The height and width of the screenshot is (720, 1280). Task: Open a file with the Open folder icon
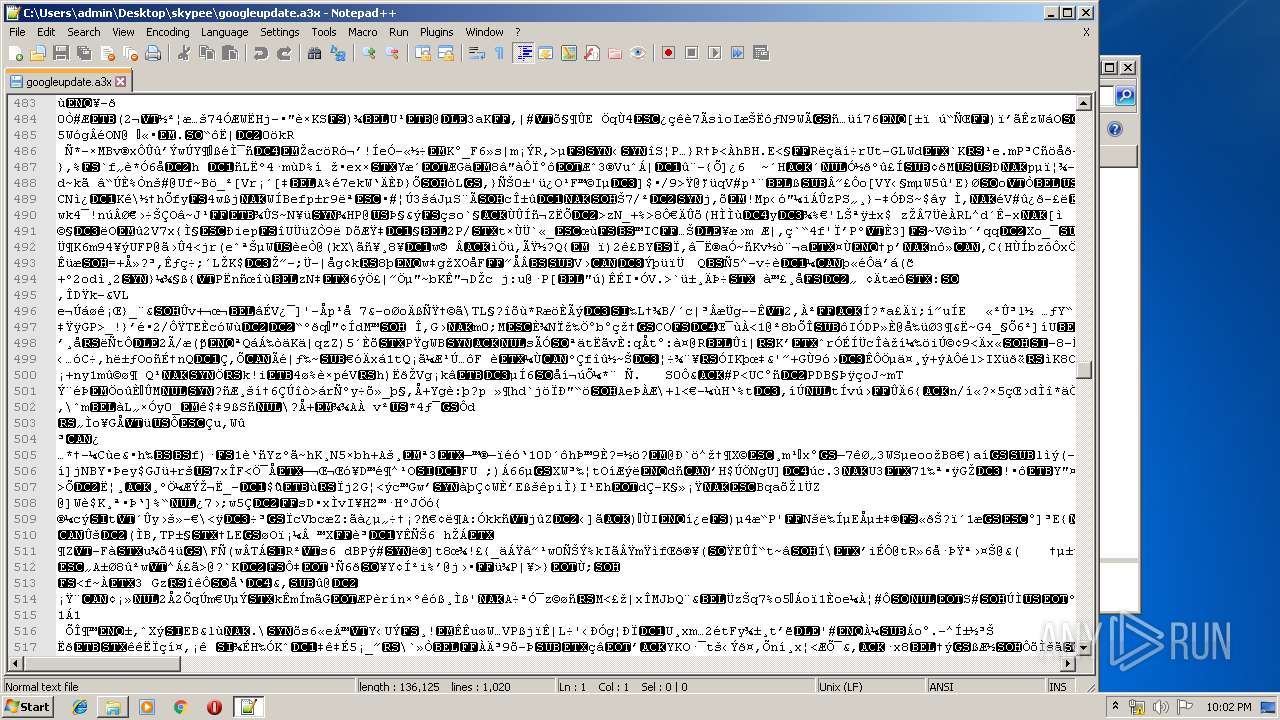[x=38, y=53]
